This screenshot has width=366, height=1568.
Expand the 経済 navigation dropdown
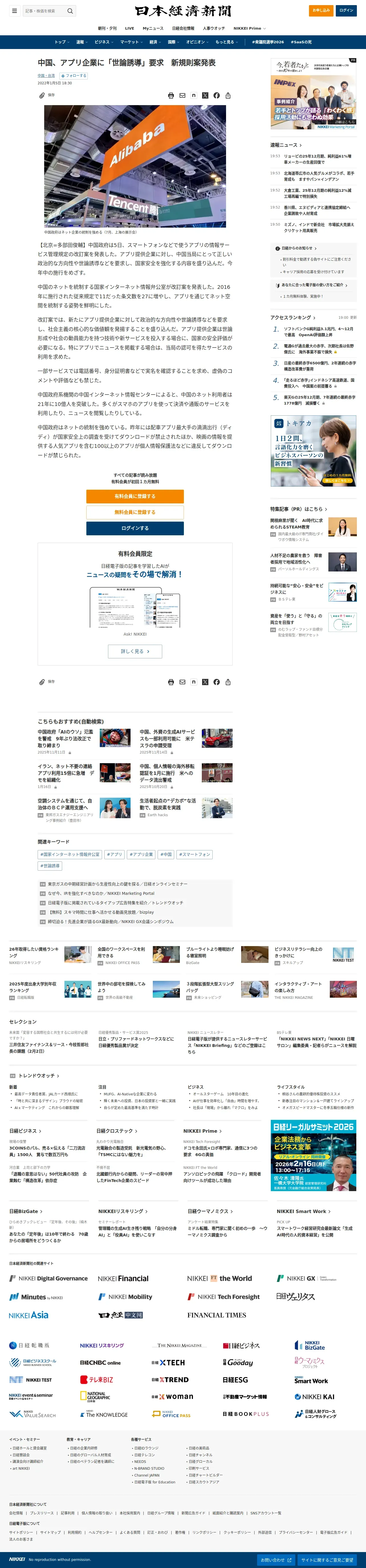click(x=155, y=42)
